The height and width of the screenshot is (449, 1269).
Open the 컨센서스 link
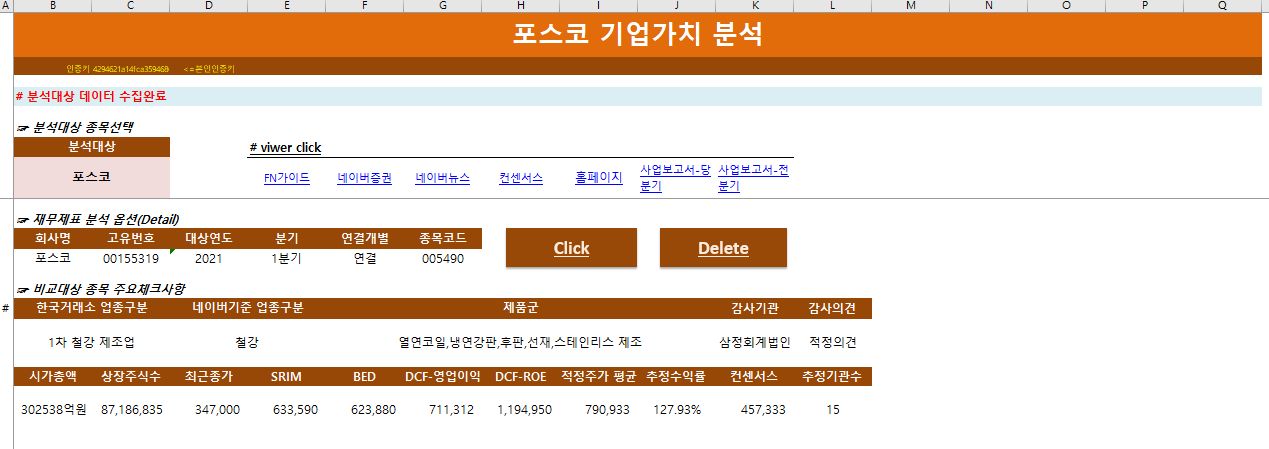click(521, 178)
